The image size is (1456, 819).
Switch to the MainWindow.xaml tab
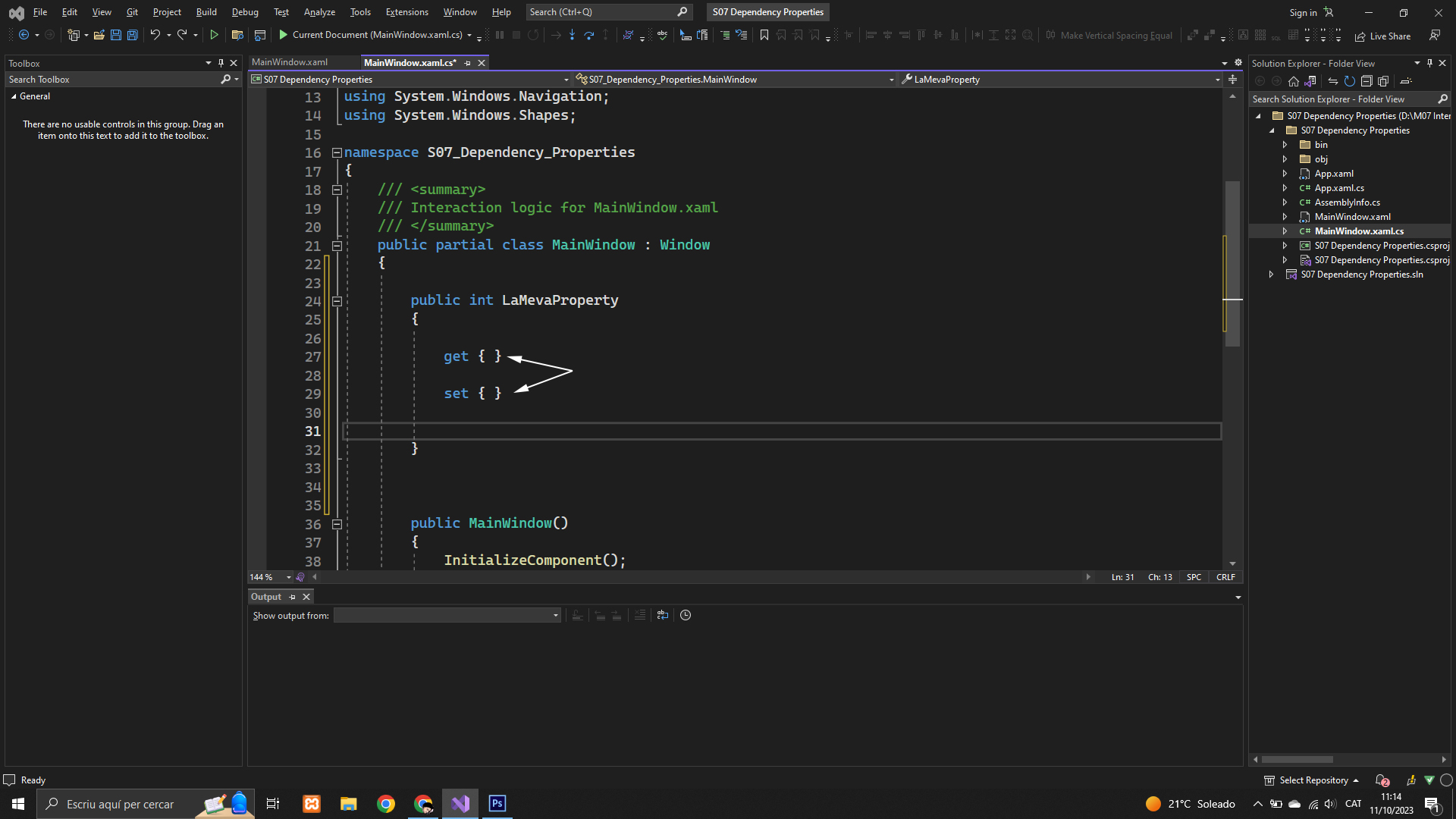290,62
